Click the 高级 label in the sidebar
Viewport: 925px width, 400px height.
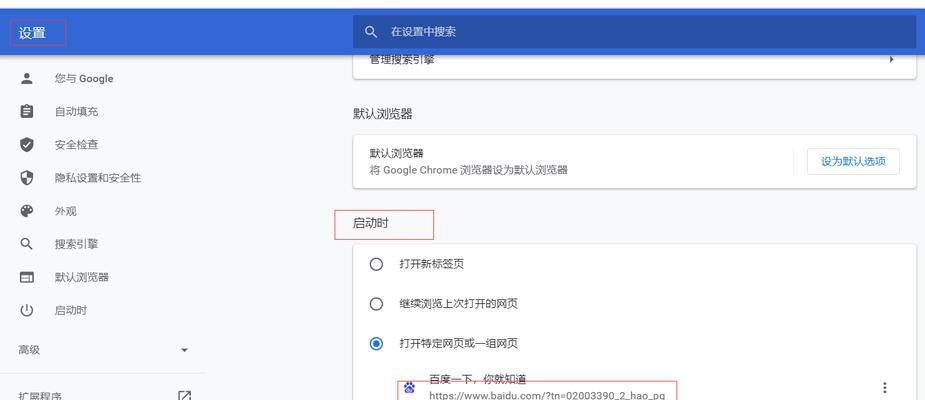[29, 350]
